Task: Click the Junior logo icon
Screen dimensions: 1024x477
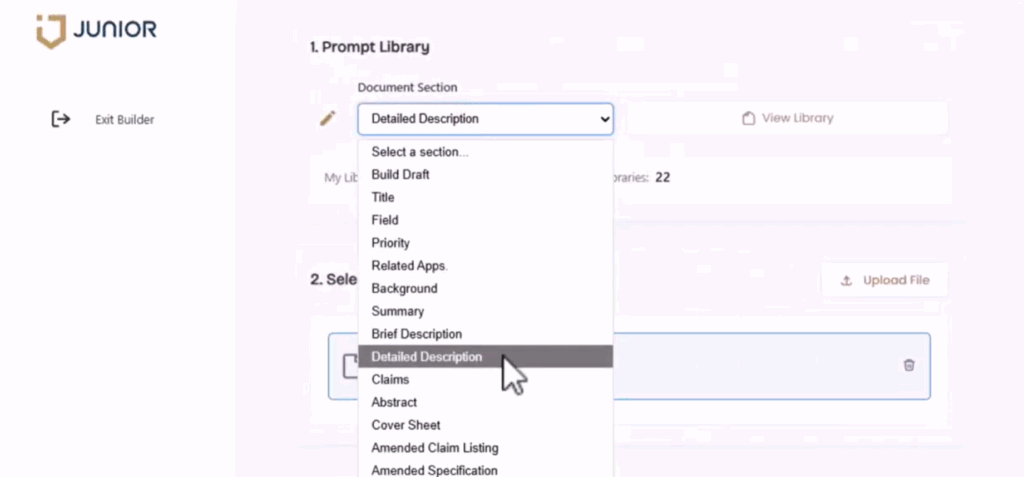Action: 50,30
